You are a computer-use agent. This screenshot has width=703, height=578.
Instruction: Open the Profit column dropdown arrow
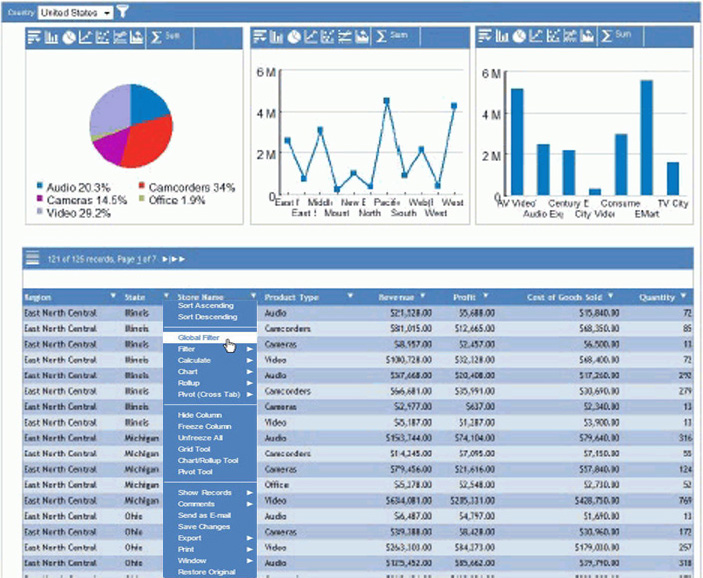coord(486,296)
